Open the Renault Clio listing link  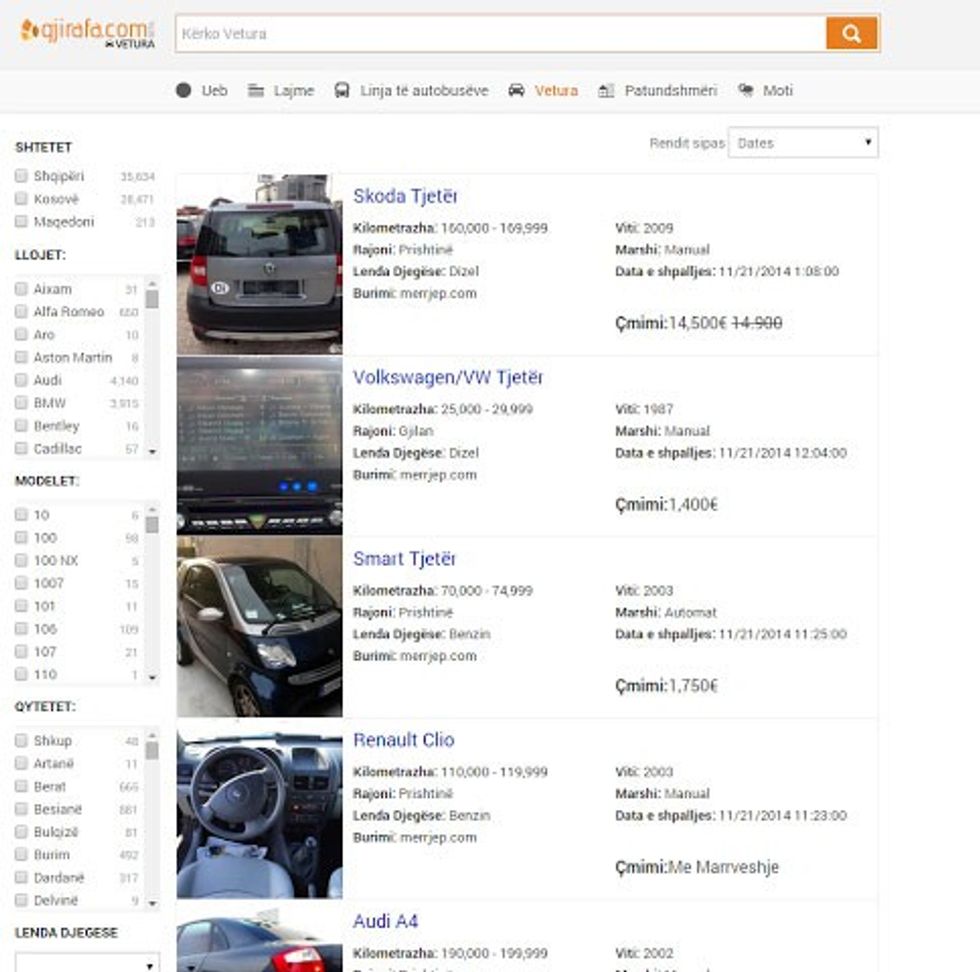click(403, 740)
